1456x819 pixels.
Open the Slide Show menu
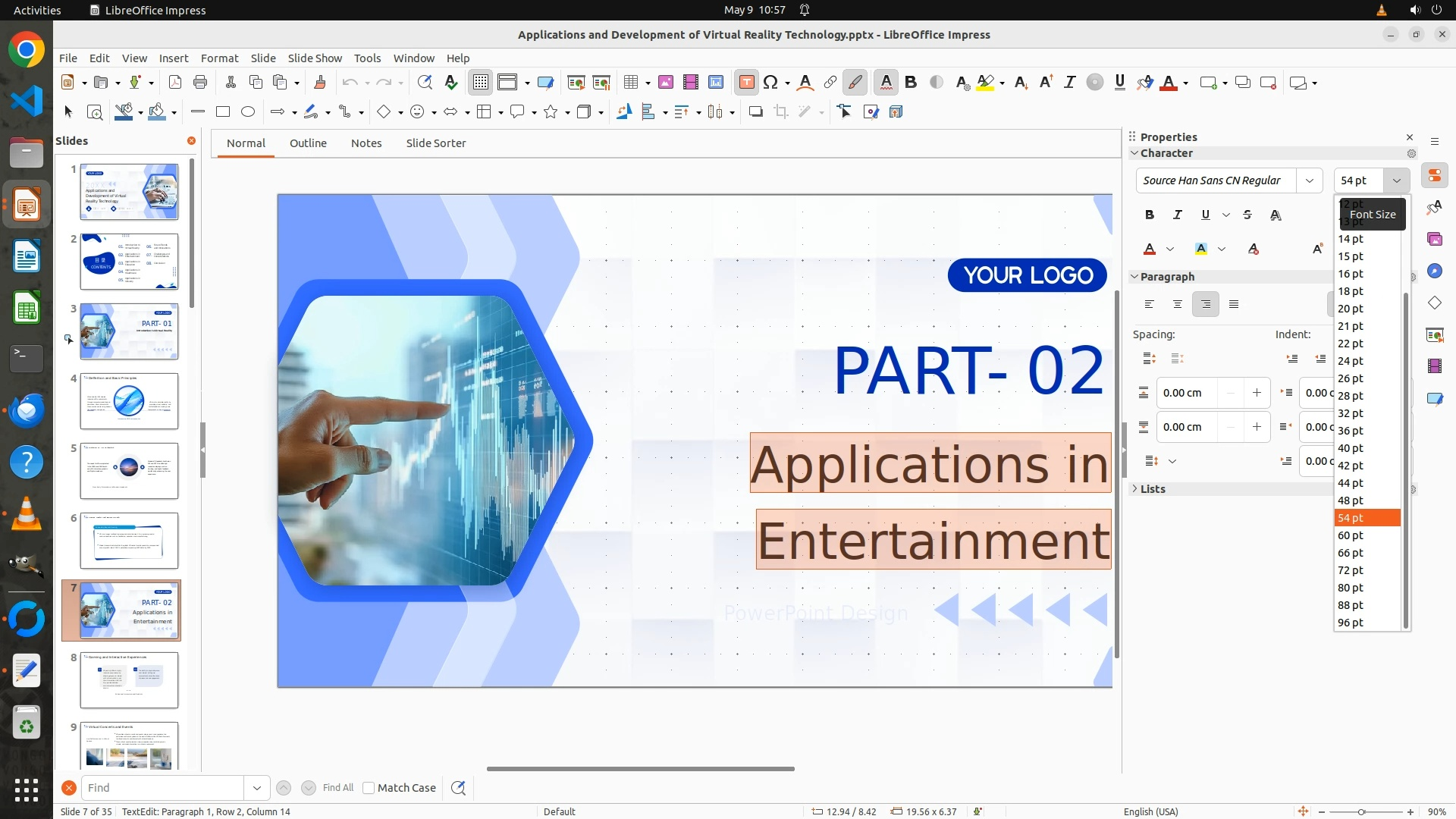point(315,58)
